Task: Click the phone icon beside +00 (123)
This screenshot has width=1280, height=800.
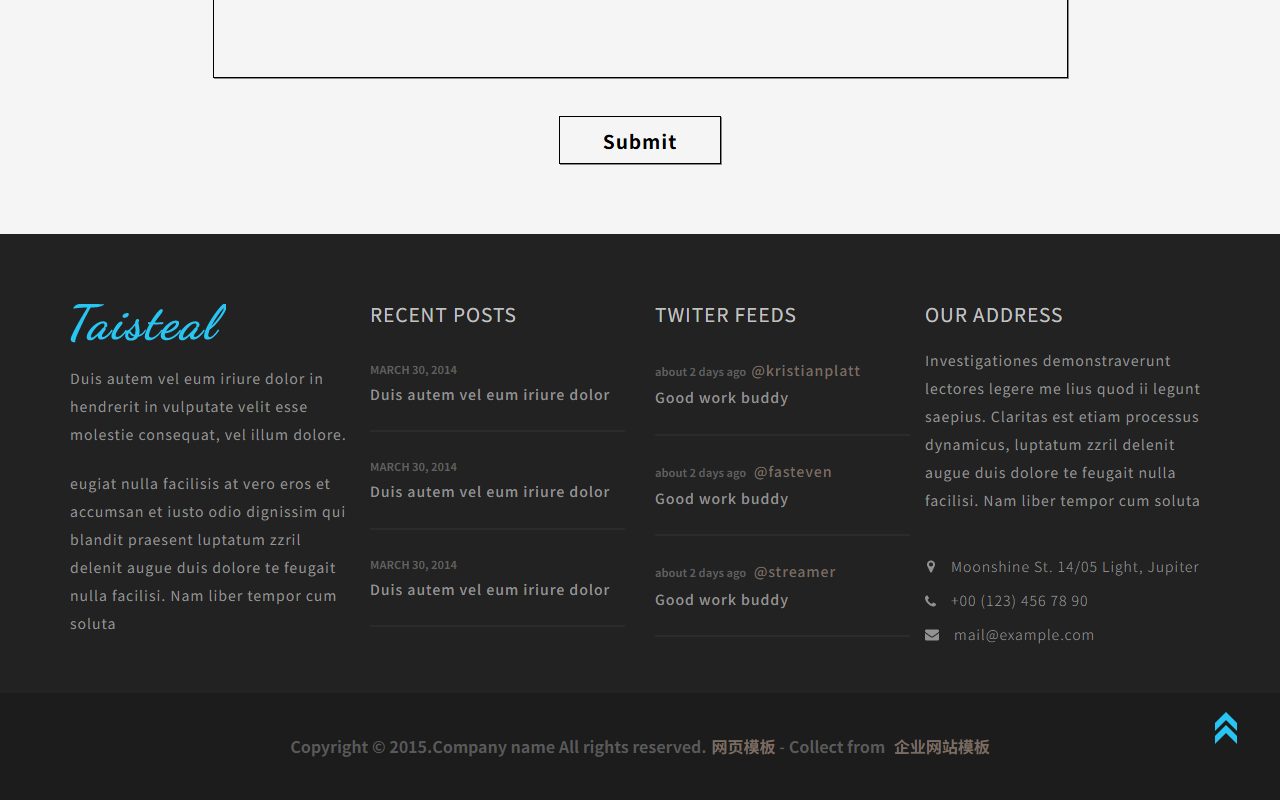Action: (931, 601)
